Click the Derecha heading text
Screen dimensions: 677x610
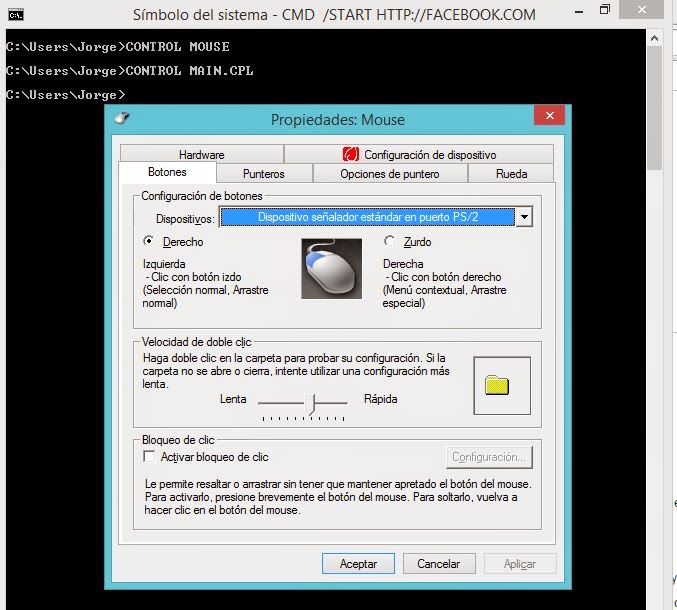click(403, 264)
